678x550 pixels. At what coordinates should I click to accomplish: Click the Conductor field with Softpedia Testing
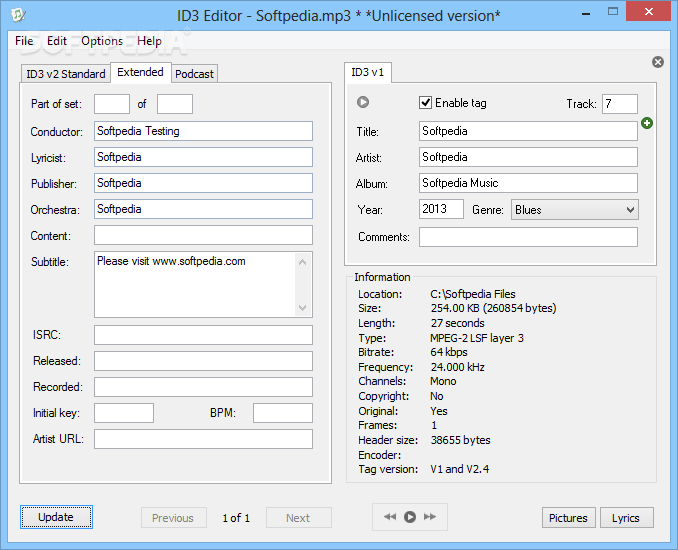coord(203,131)
